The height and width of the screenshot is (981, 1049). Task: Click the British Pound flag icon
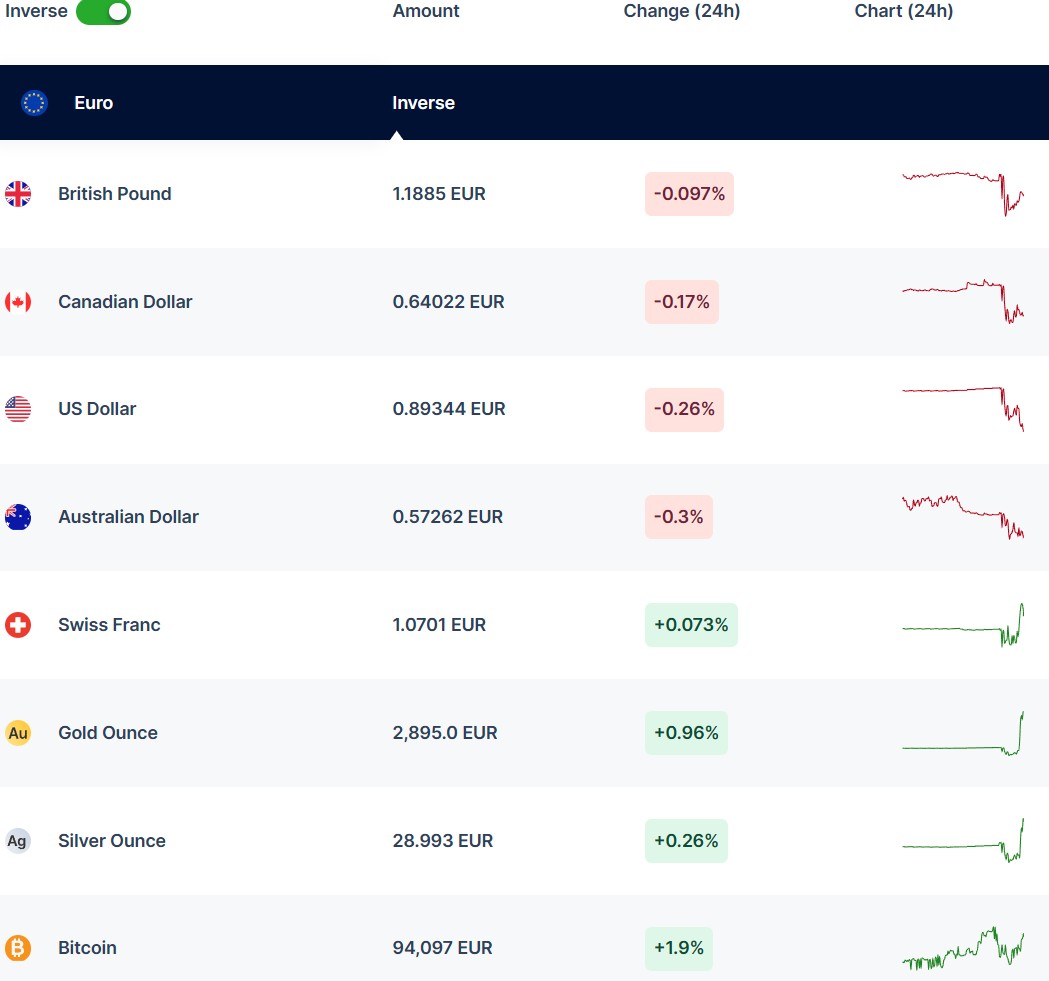tap(18, 194)
